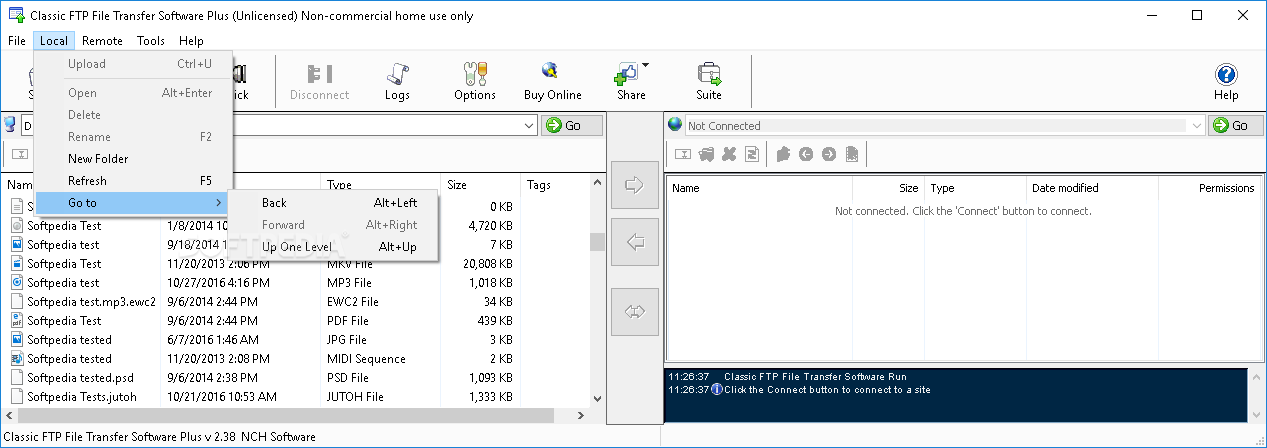Screen dimensions: 1267x448
Task: Click the remote delete X icon
Action: 729,154
